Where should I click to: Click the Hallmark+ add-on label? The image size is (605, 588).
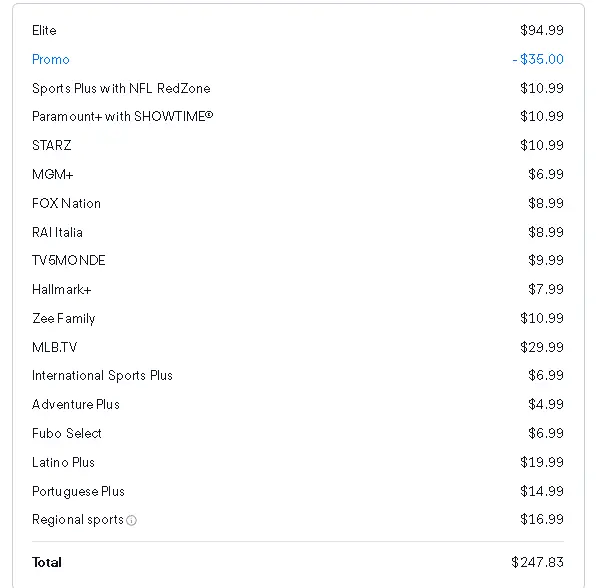62,289
